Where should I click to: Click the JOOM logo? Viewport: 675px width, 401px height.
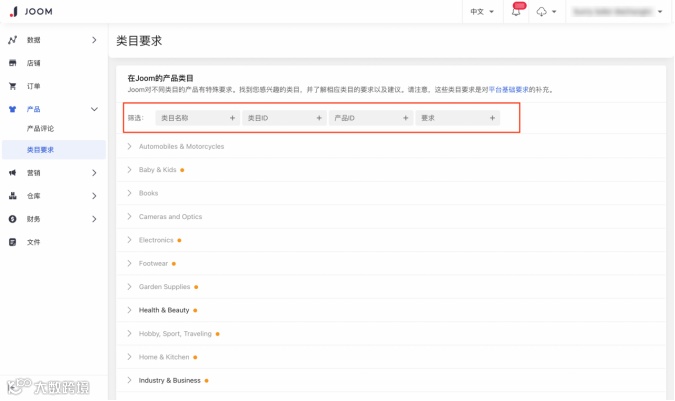pos(31,12)
